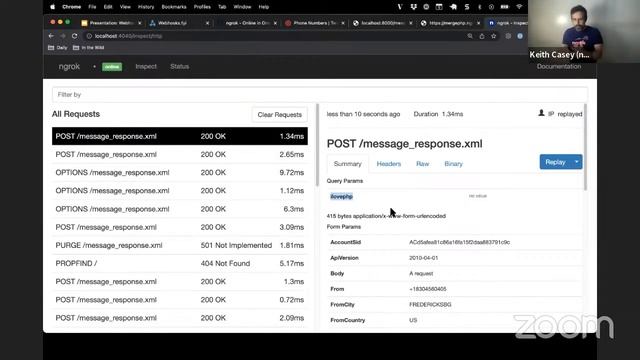
Task: Select the POST request taking 1.34ms
Action: click(180, 136)
